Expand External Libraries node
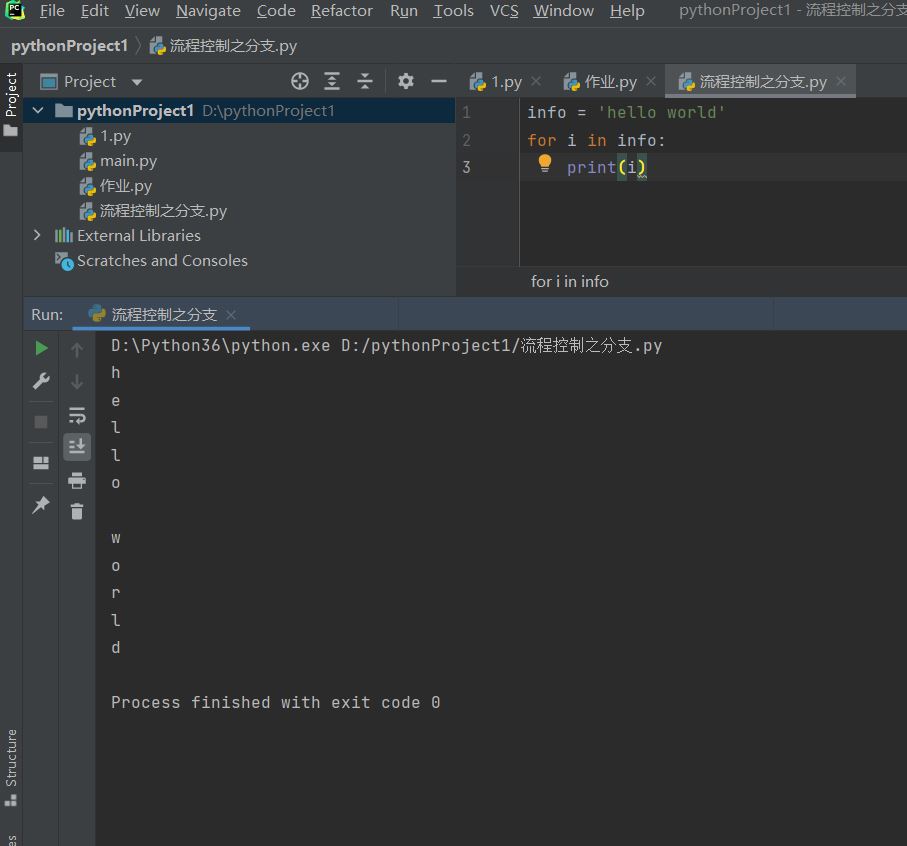This screenshot has height=846, width=907. click(37, 235)
